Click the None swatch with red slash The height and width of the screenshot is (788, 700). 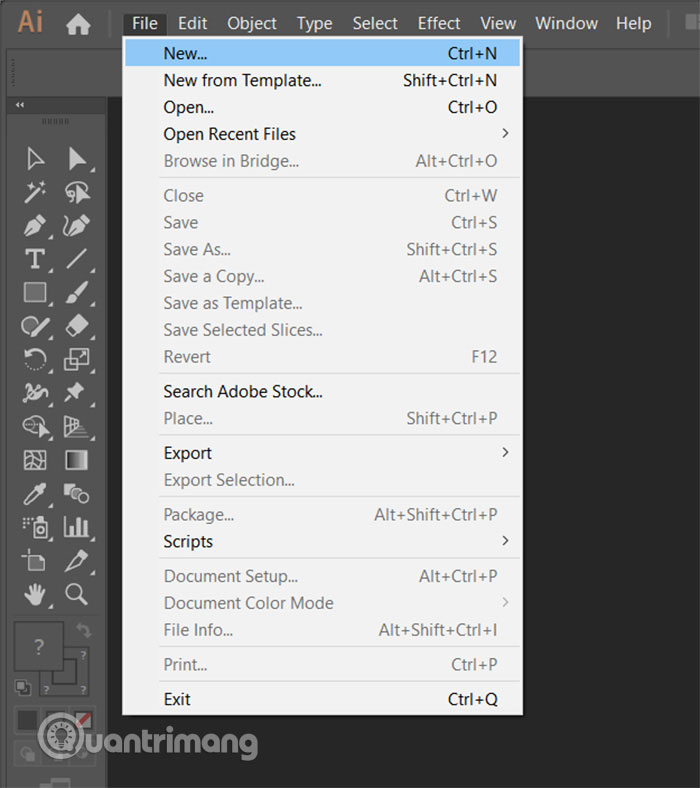(x=83, y=720)
